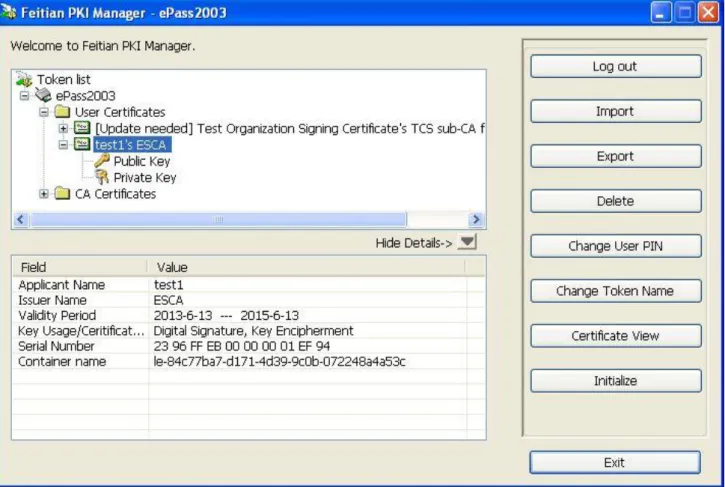Click the Import button
Screen dimensions: 725x487
click(x=616, y=111)
